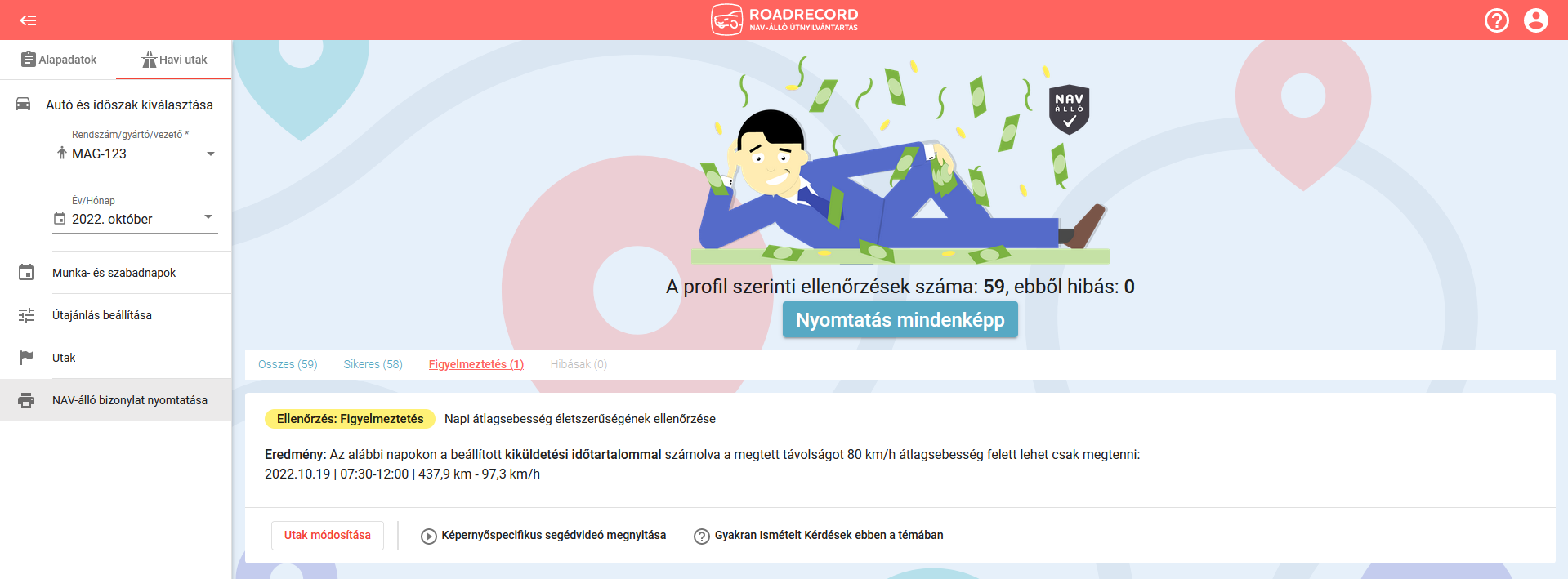Click the NAV Álló shield badge

coord(1069,109)
